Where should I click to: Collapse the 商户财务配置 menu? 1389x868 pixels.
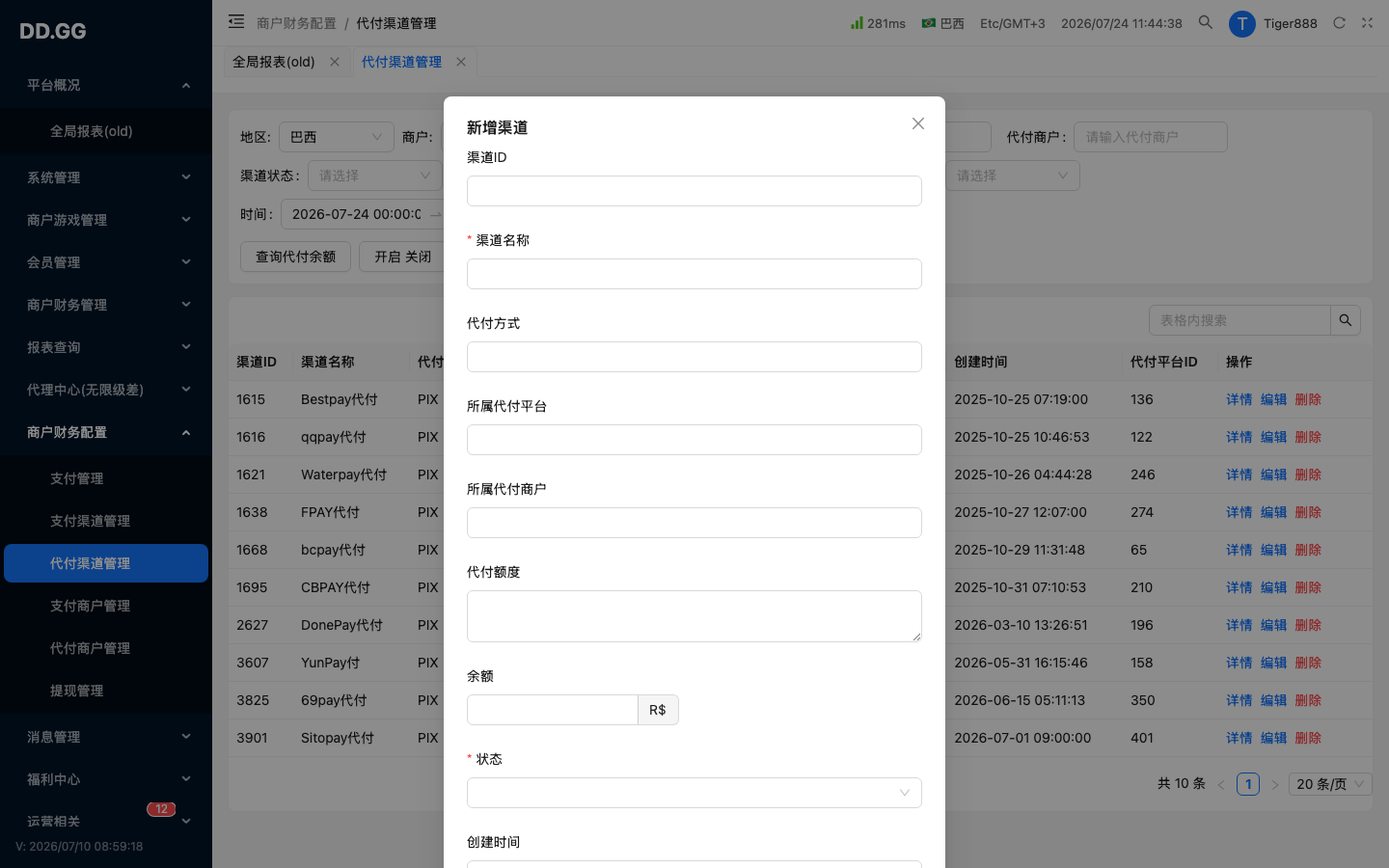coord(106,432)
